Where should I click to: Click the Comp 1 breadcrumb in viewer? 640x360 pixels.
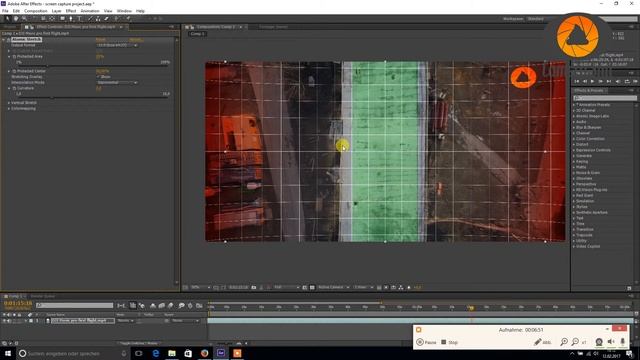pos(197,34)
